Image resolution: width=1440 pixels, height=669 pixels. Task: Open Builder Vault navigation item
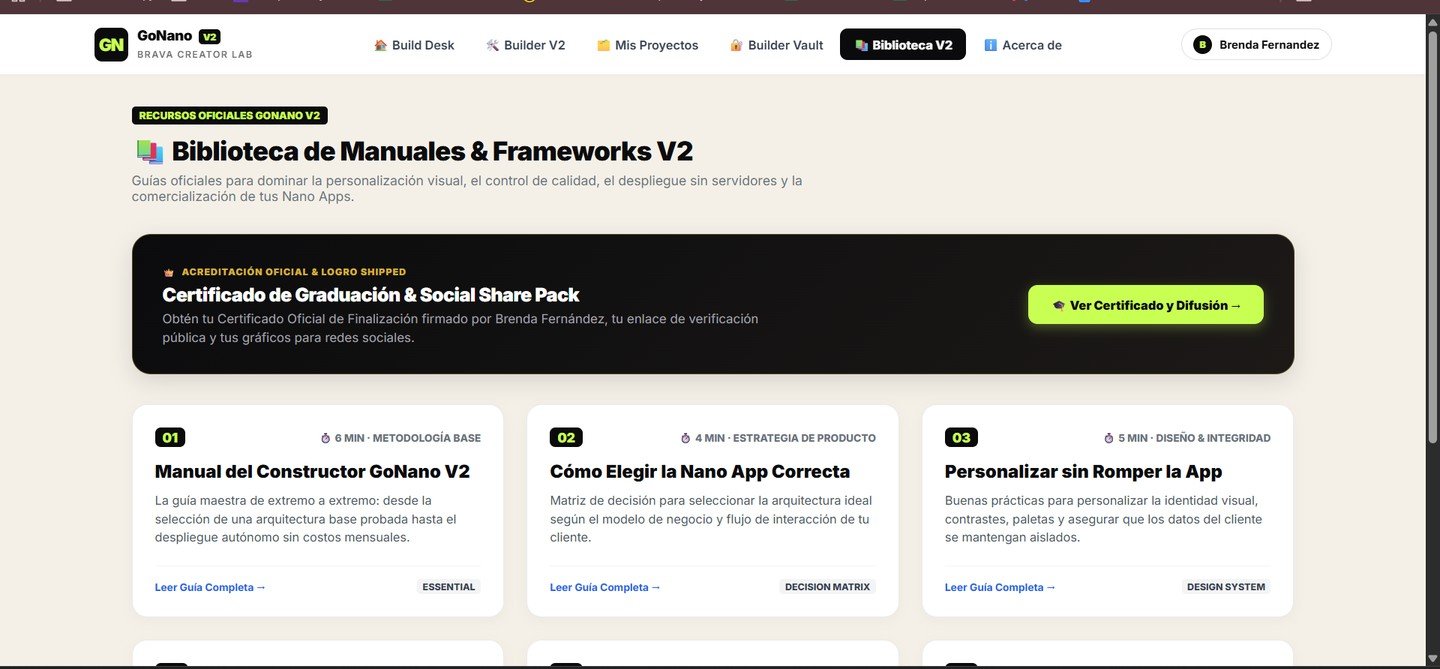pos(777,45)
